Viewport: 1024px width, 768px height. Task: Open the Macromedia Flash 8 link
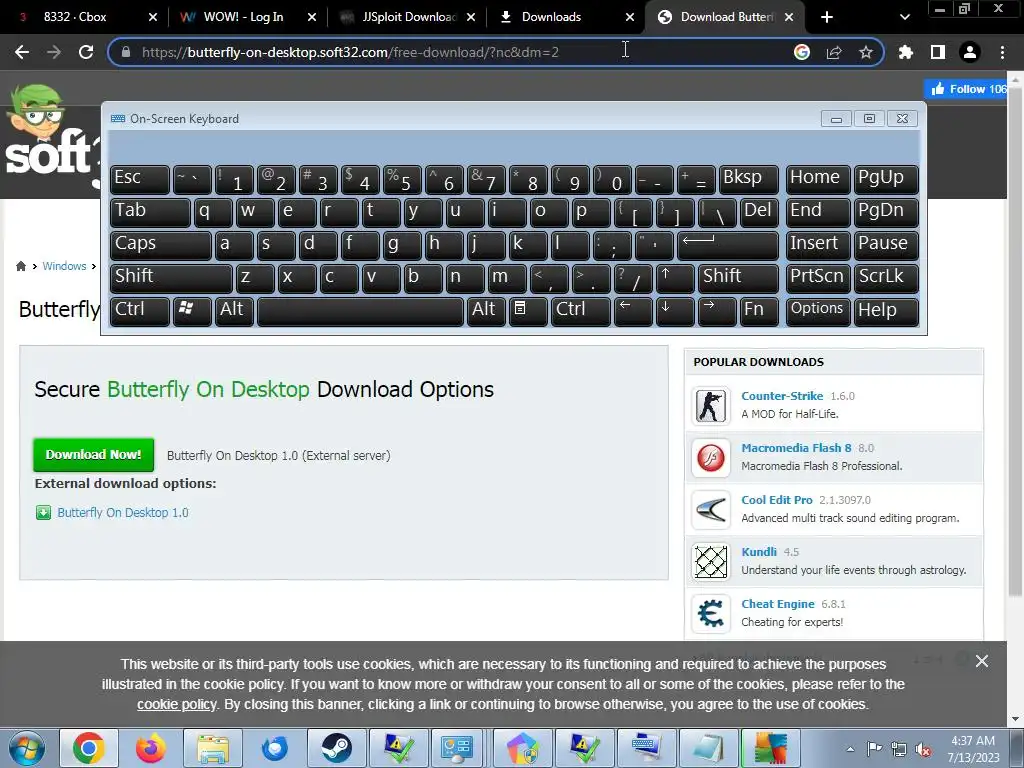pyautogui.click(x=796, y=448)
